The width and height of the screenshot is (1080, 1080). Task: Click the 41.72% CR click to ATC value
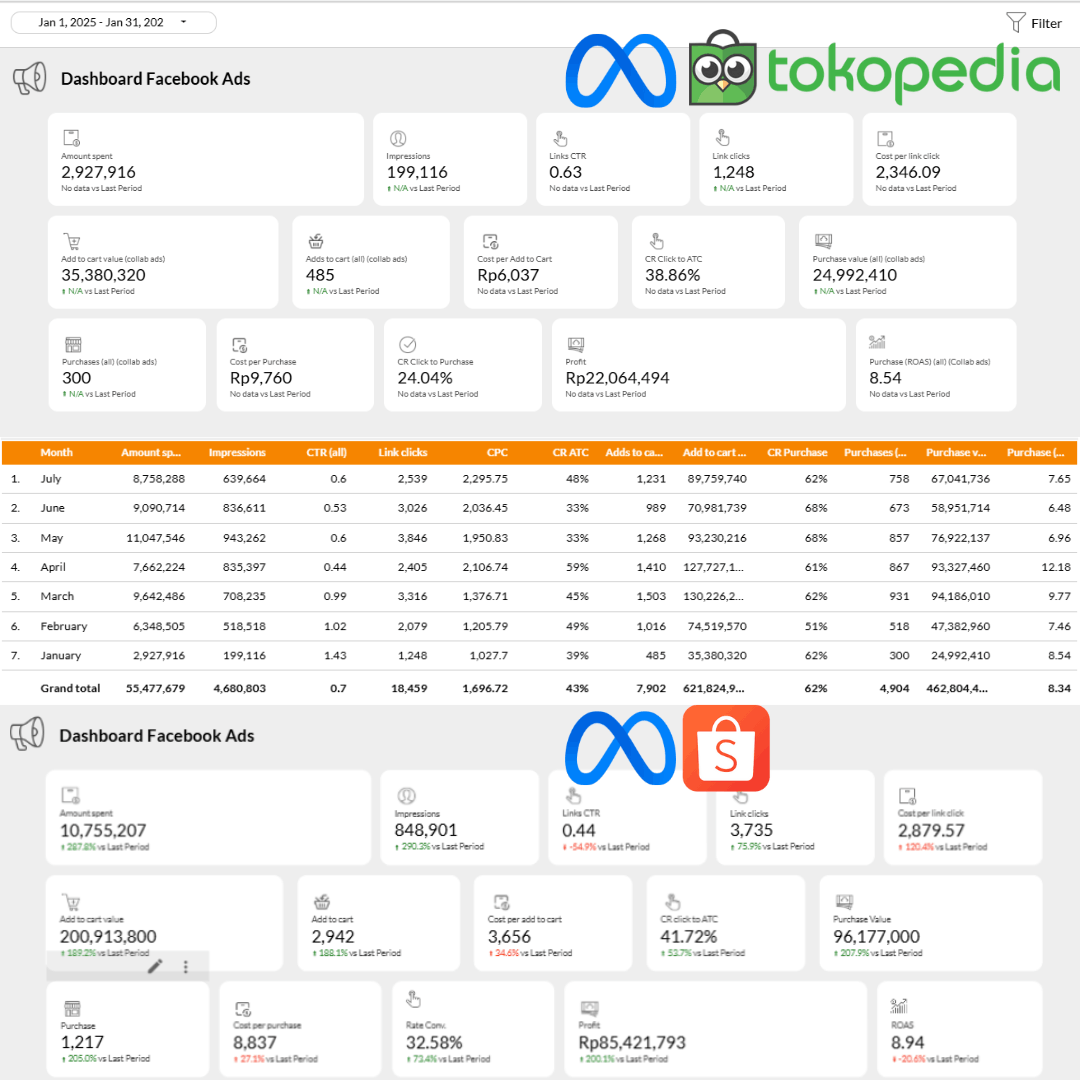click(x=689, y=937)
